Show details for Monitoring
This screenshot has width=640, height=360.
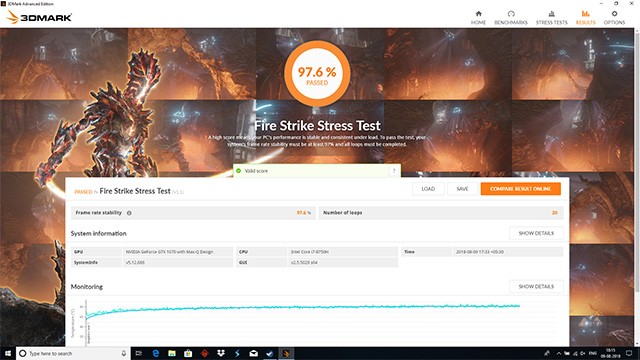click(536, 287)
